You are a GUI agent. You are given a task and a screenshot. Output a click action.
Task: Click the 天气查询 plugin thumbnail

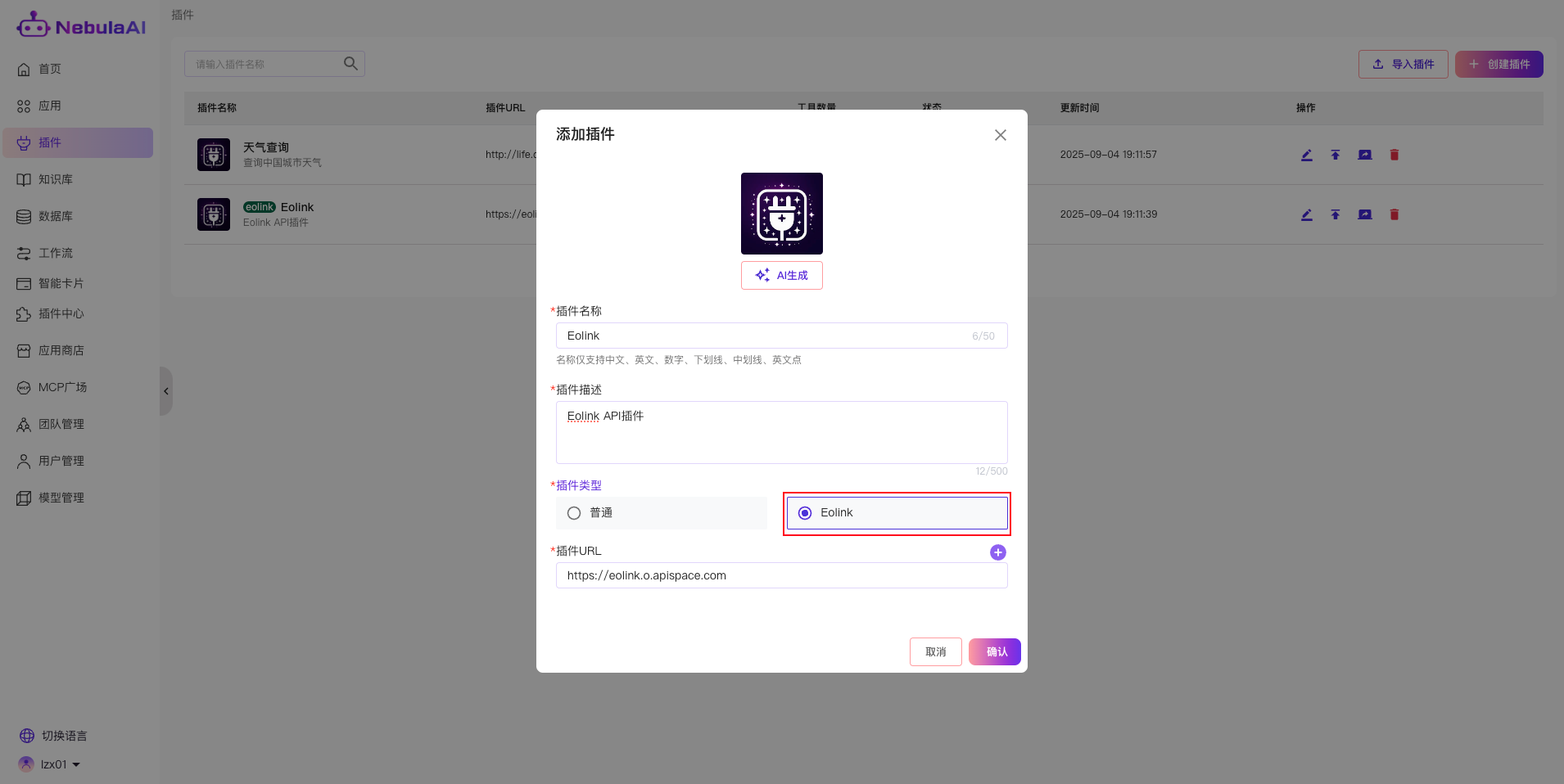(x=214, y=155)
